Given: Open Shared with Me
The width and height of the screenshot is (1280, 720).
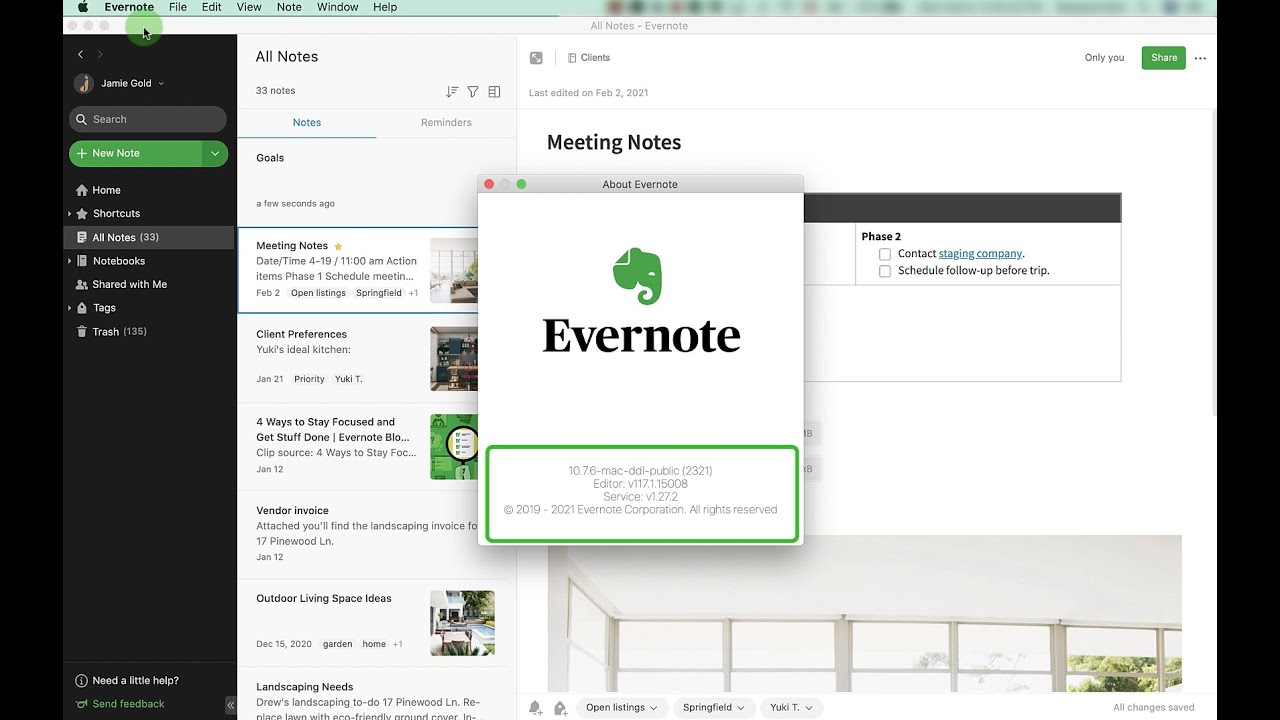Looking at the screenshot, I should (x=129, y=284).
